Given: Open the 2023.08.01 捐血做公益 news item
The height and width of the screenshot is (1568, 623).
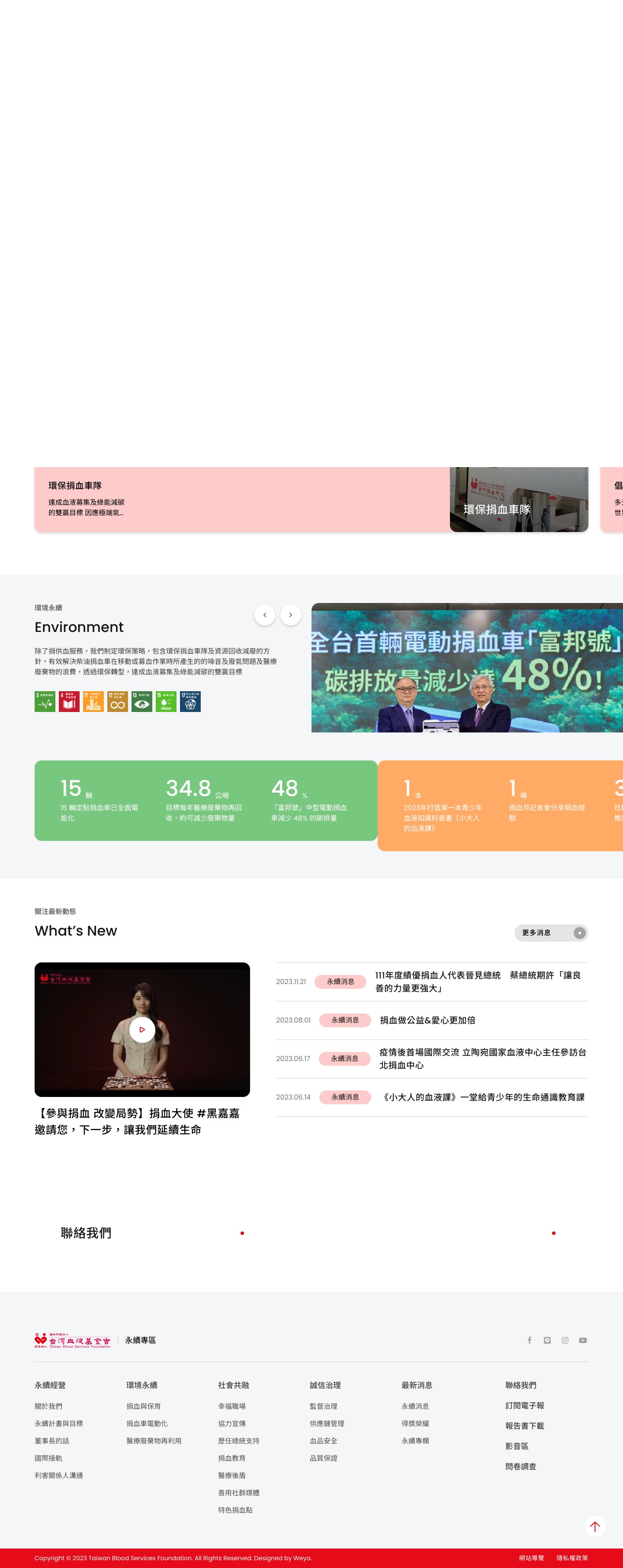Looking at the screenshot, I should pos(427,1020).
